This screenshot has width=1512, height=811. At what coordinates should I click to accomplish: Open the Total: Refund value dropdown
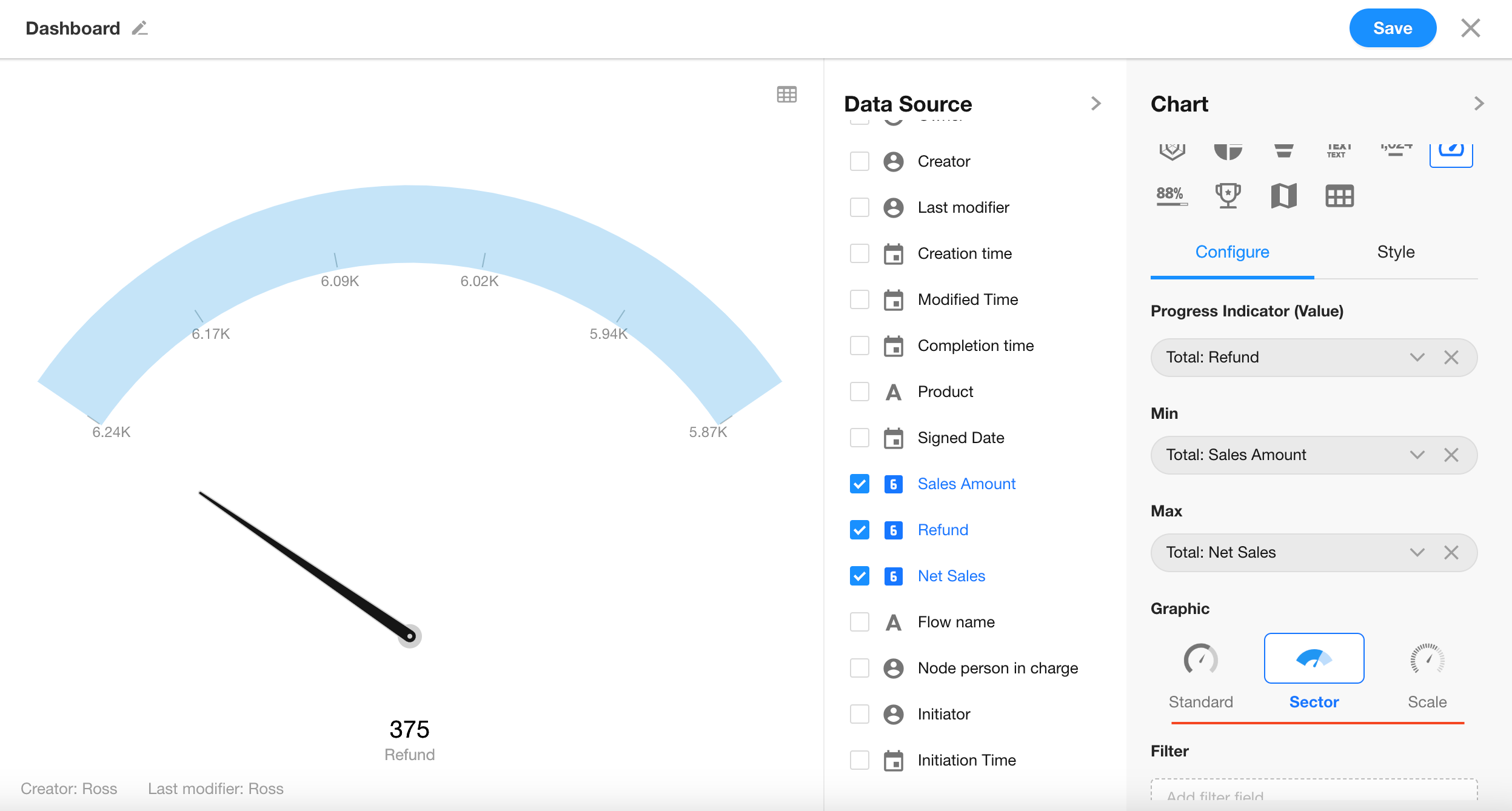[x=1416, y=358]
